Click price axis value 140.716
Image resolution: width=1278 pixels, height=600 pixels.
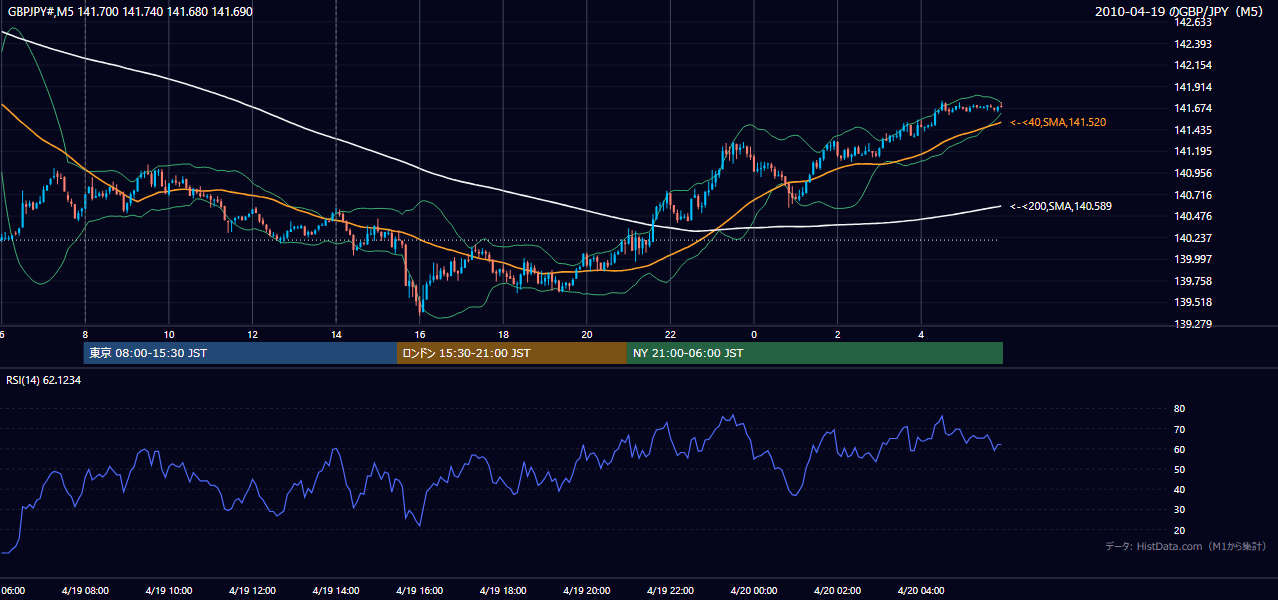click(x=1193, y=195)
